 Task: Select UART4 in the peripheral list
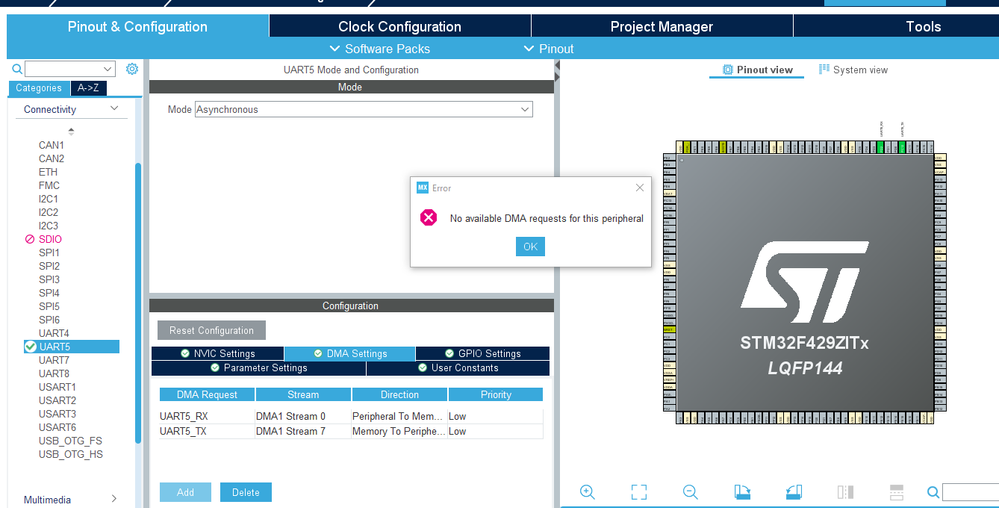[x=54, y=333]
